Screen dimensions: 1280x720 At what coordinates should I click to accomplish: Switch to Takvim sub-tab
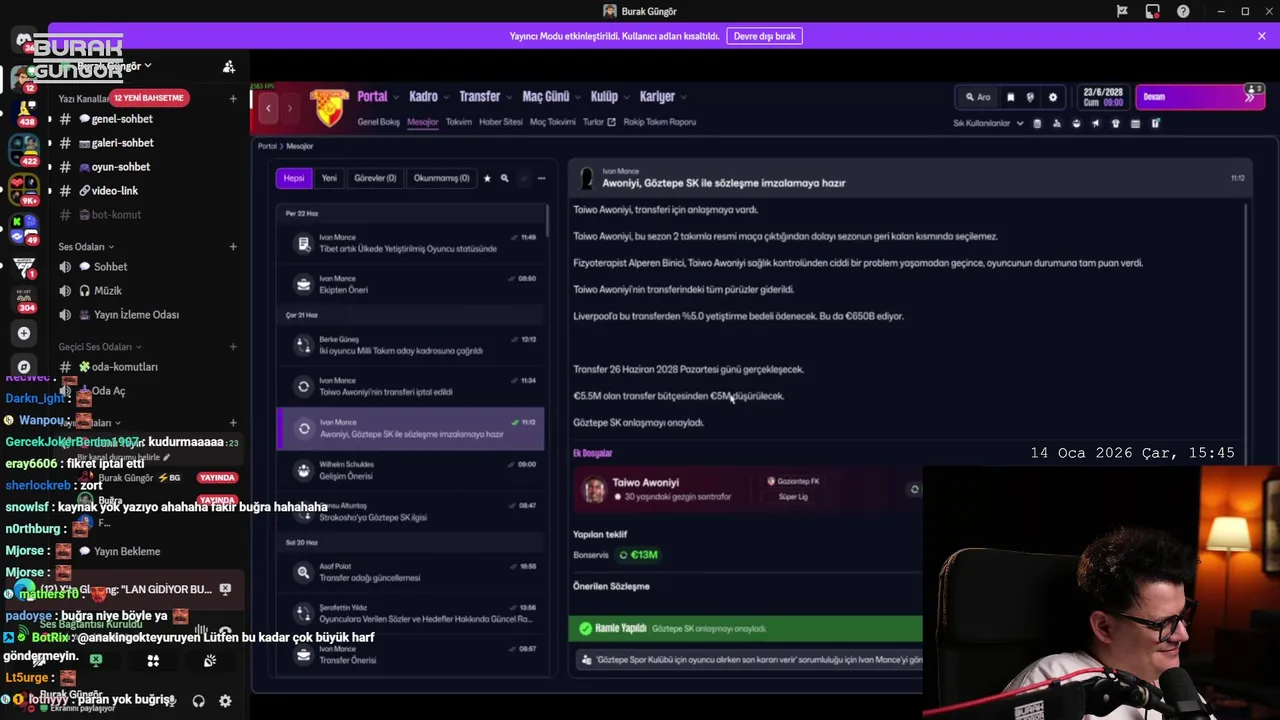pos(458,122)
